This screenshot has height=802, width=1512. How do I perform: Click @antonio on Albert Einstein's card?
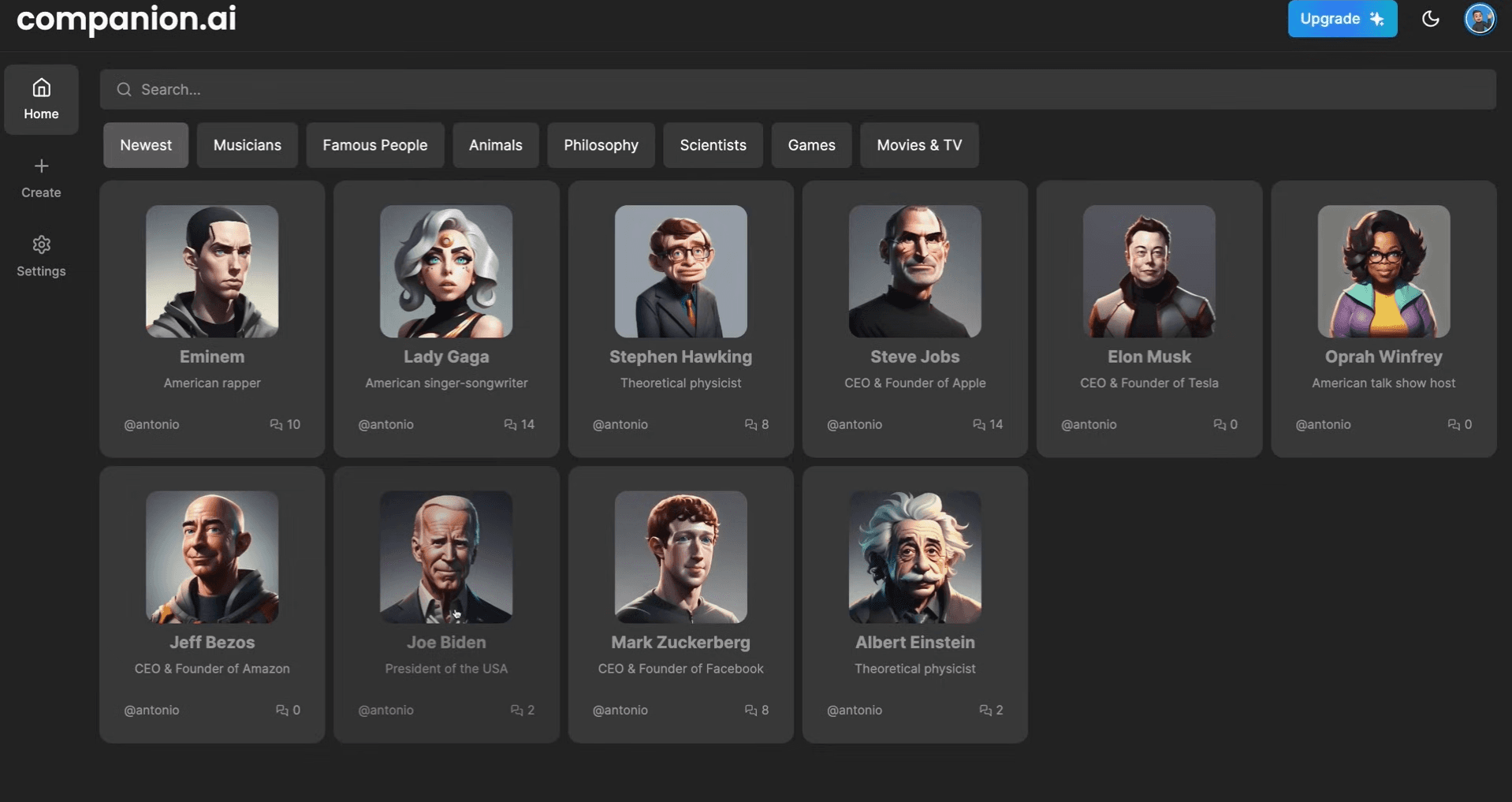tap(855, 710)
